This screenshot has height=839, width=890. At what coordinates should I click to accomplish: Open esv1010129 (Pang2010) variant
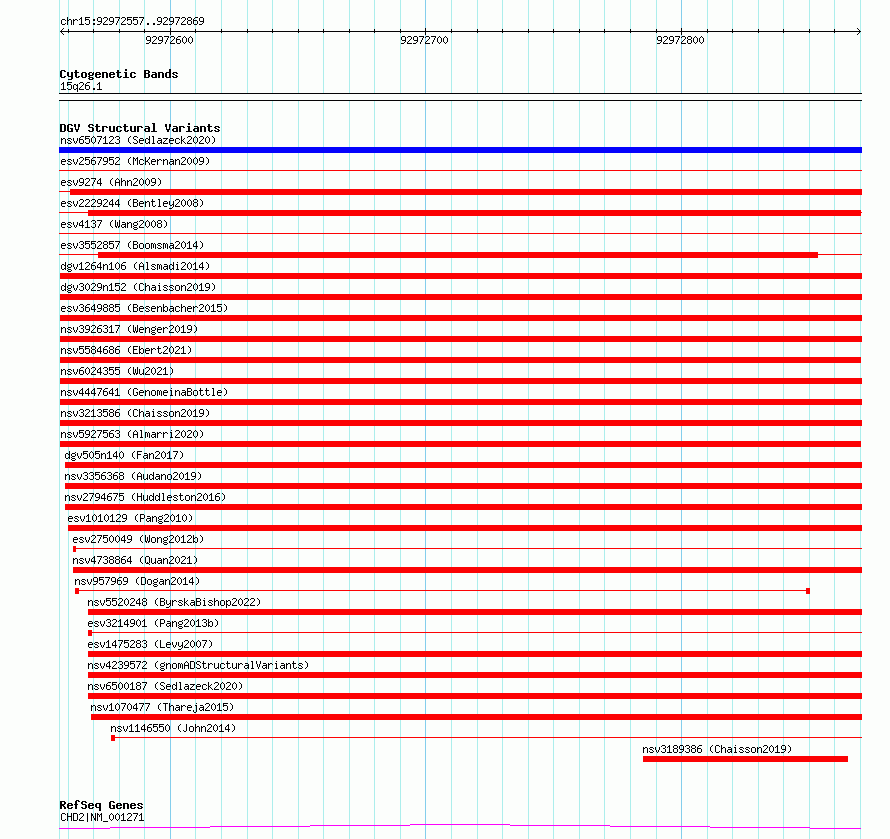tap(130, 518)
